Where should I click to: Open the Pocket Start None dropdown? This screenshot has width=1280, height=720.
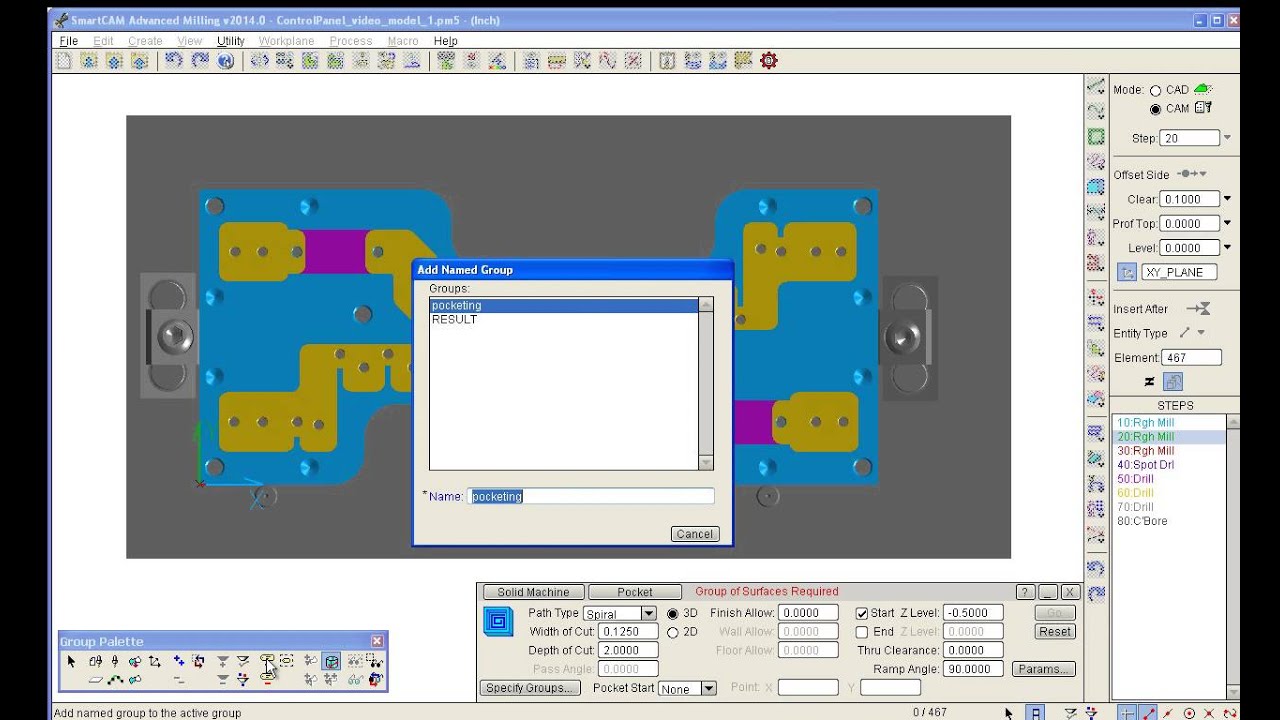click(709, 688)
